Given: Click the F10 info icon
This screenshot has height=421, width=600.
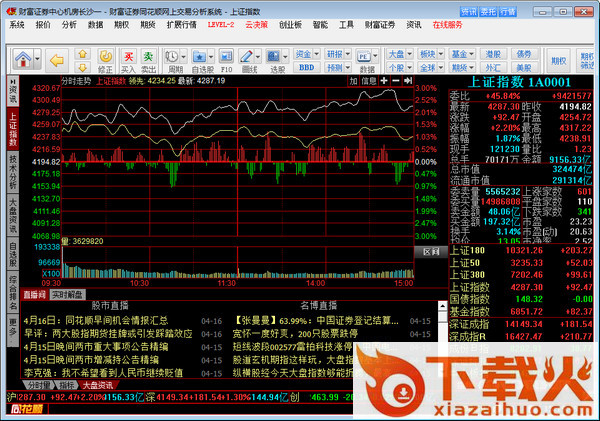Looking at the screenshot, I should [226, 57].
